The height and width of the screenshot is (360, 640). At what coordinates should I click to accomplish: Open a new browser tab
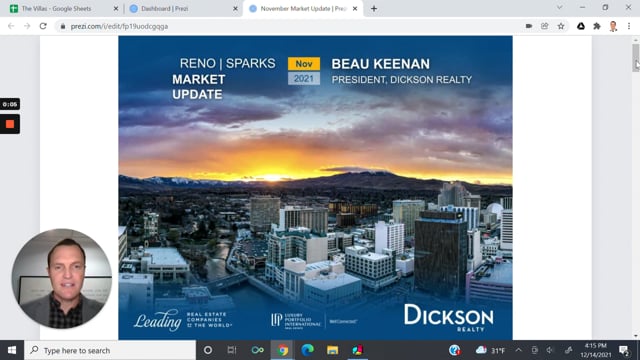[x=374, y=9]
